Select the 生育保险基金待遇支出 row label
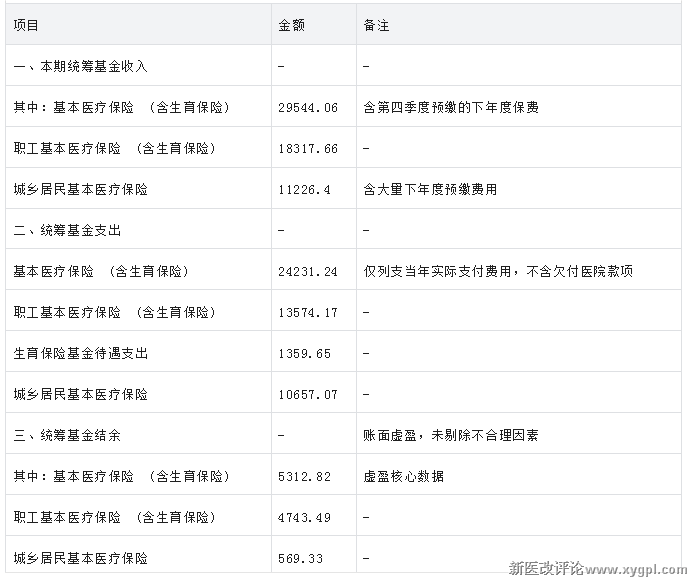This screenshot has height=577, width=690. 80,353
